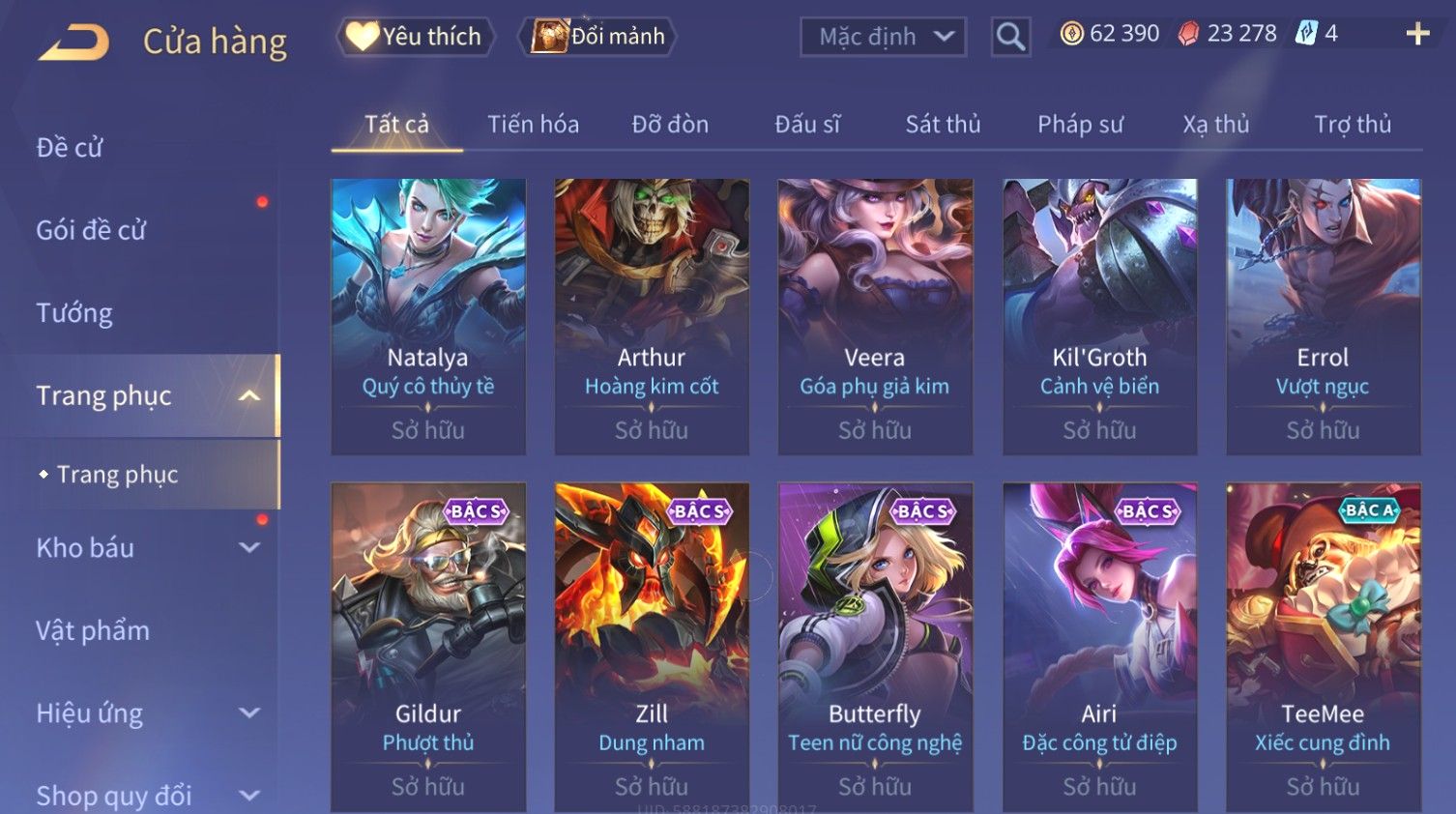Go to Tướng in the sidebar
The height and width of the screenshot is (814, 1456).
tap(74, 313)
